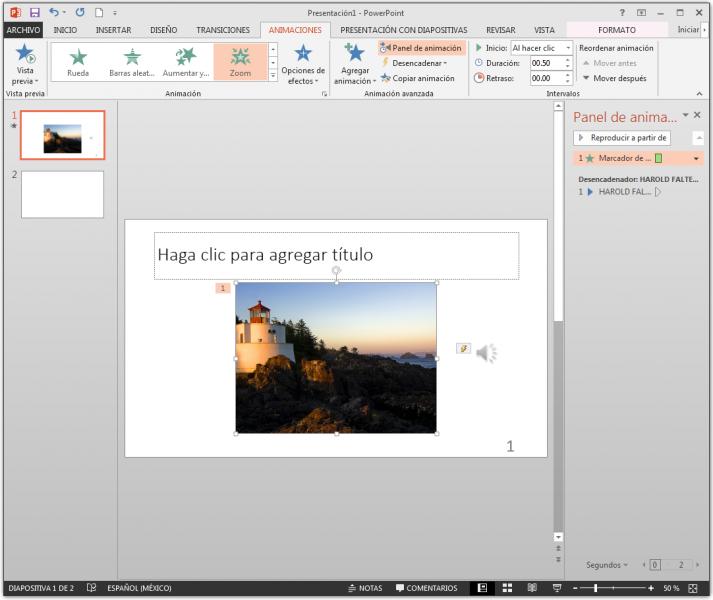The image size is (713, 600).
Task: Click the zoom in plus button
Action: [x=651, y=588]
